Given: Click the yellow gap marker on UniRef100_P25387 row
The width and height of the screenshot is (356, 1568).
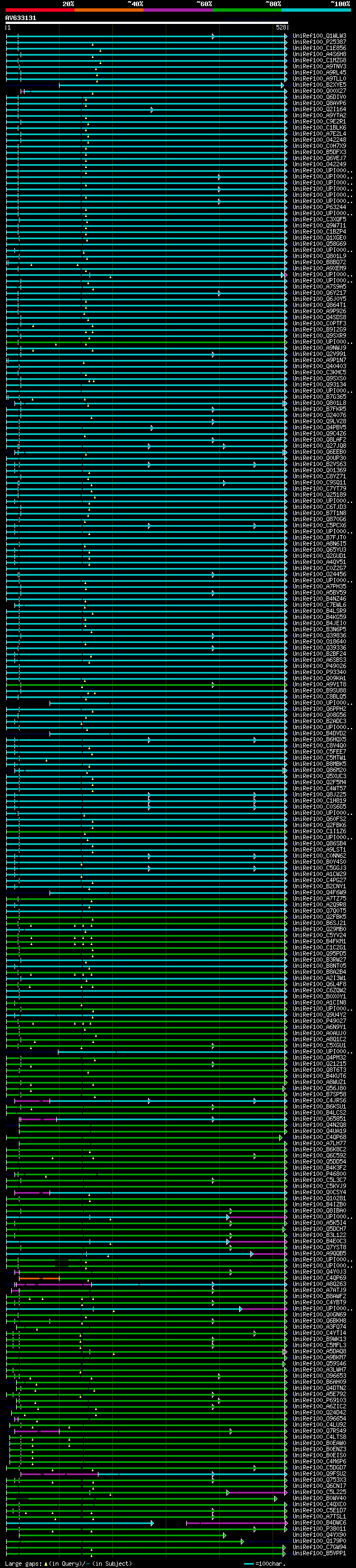Looking at the screenshot, I should [x=92, y=44].
